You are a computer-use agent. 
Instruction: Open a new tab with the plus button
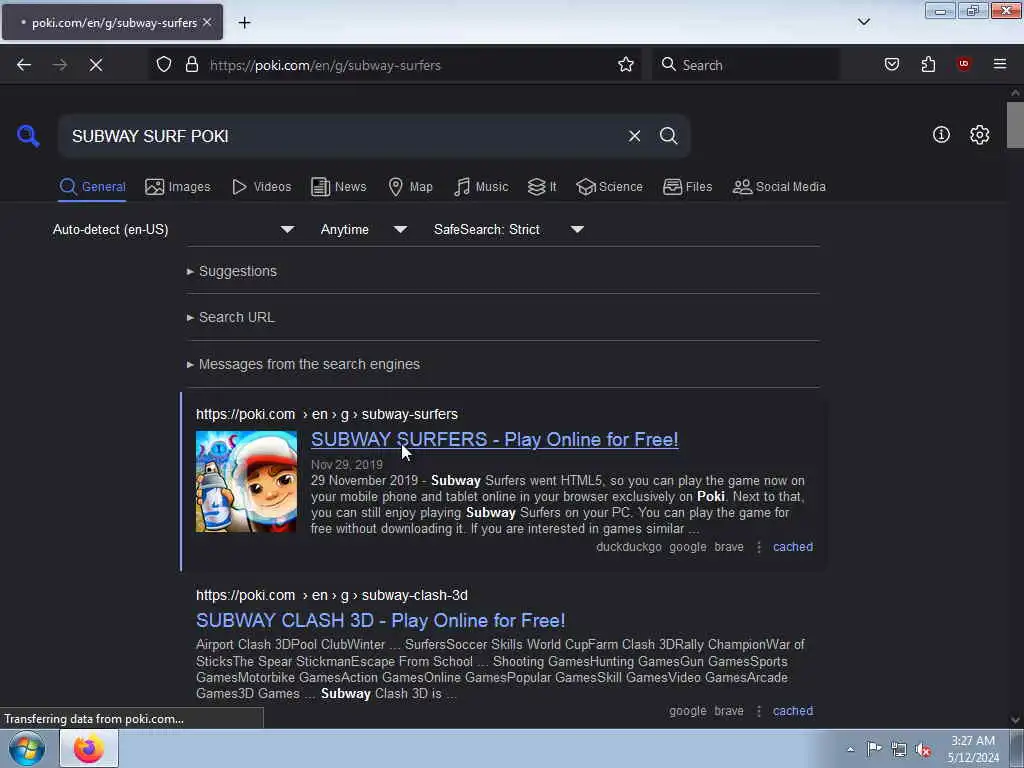244,23
